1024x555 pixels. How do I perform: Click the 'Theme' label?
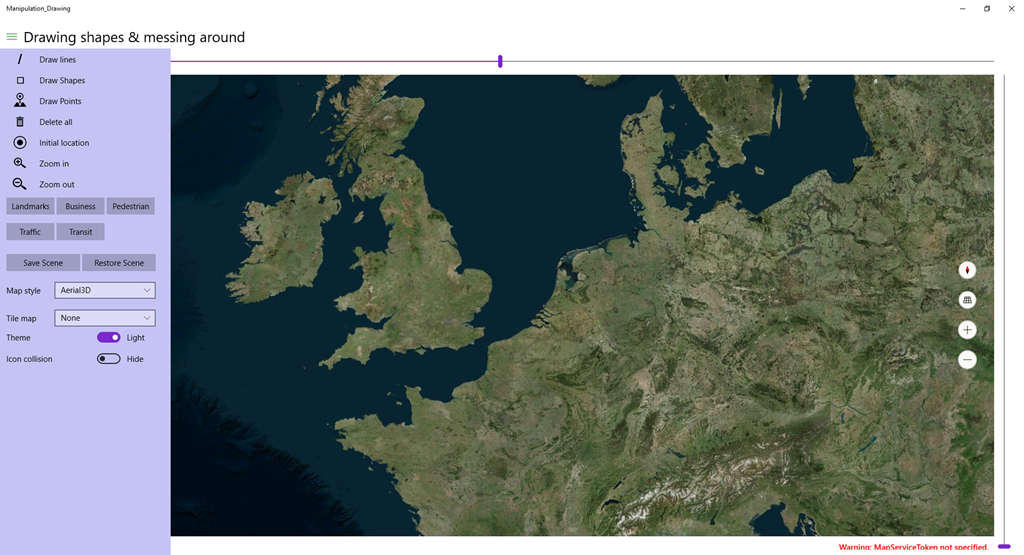[x=18, y=338]
